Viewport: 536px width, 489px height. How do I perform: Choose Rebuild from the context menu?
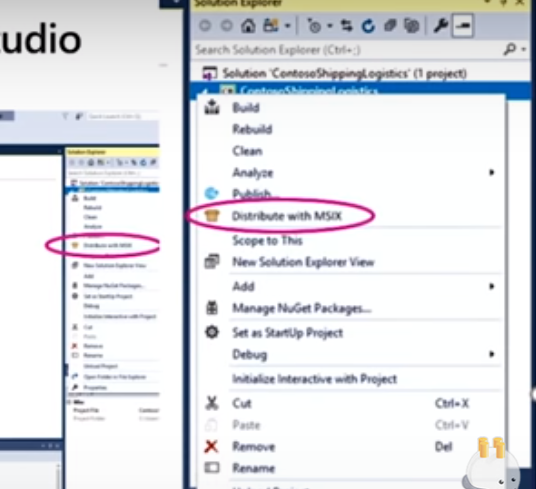252,130
